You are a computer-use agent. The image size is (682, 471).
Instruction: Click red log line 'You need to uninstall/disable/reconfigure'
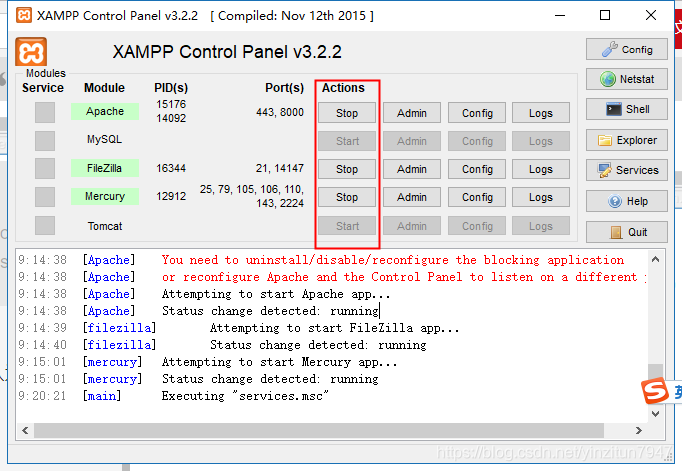393,260
